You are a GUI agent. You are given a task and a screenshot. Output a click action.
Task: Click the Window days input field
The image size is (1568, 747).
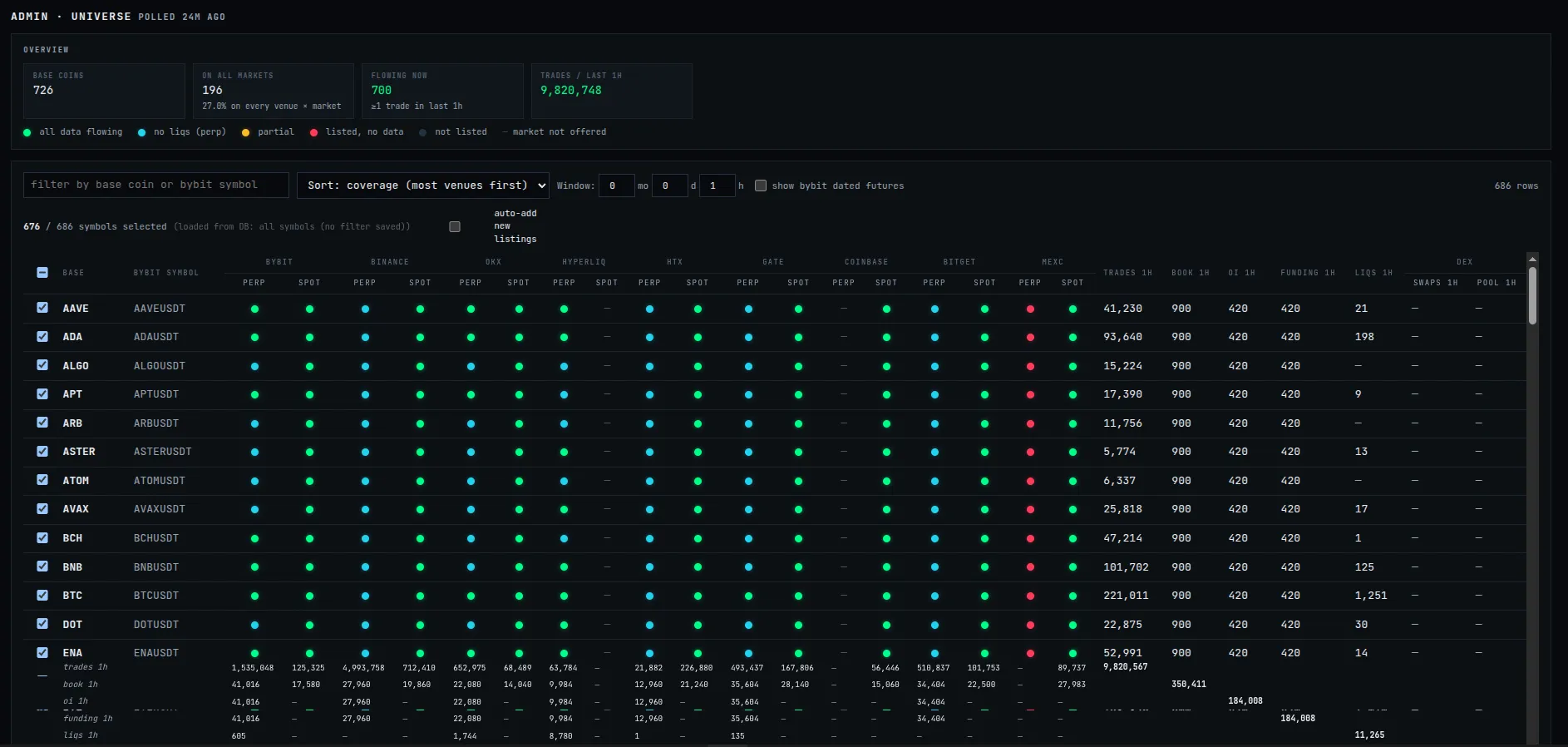point(670,186)
